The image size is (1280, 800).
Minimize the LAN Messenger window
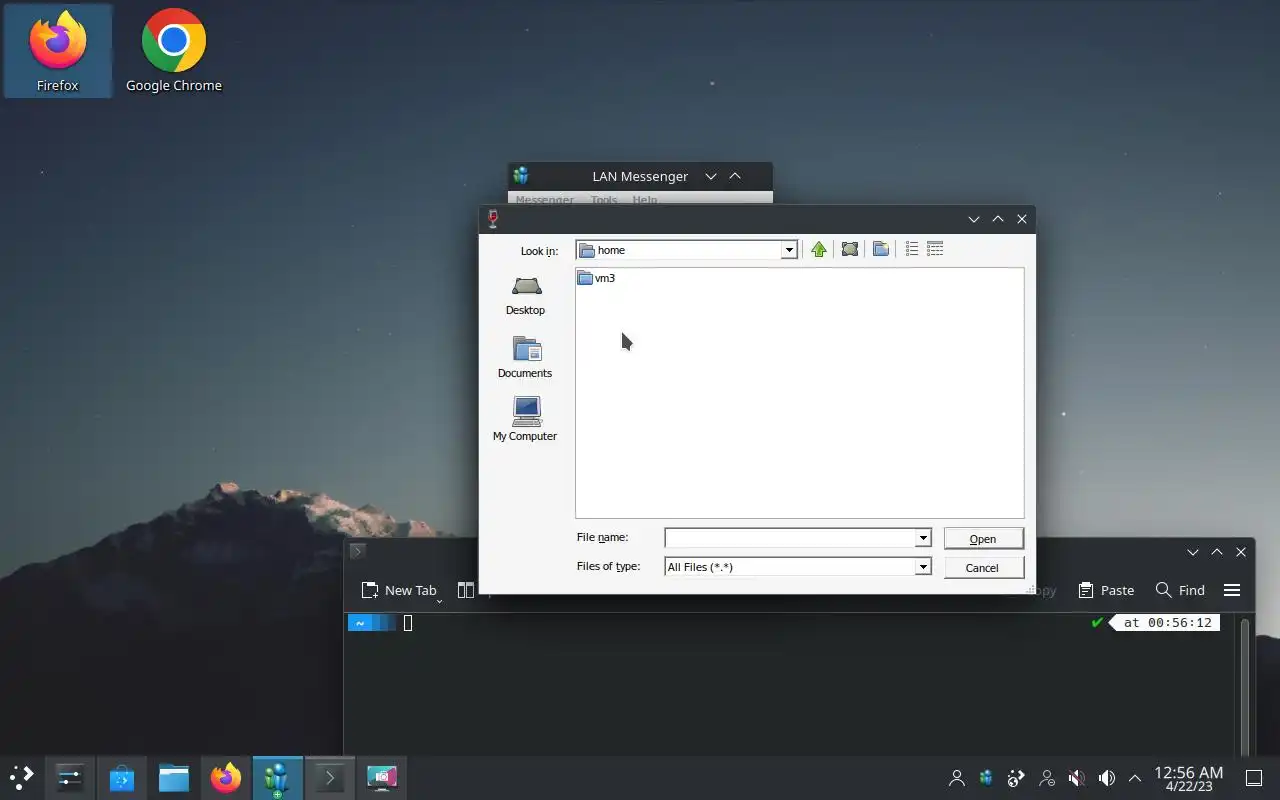[x=711, y=176]
